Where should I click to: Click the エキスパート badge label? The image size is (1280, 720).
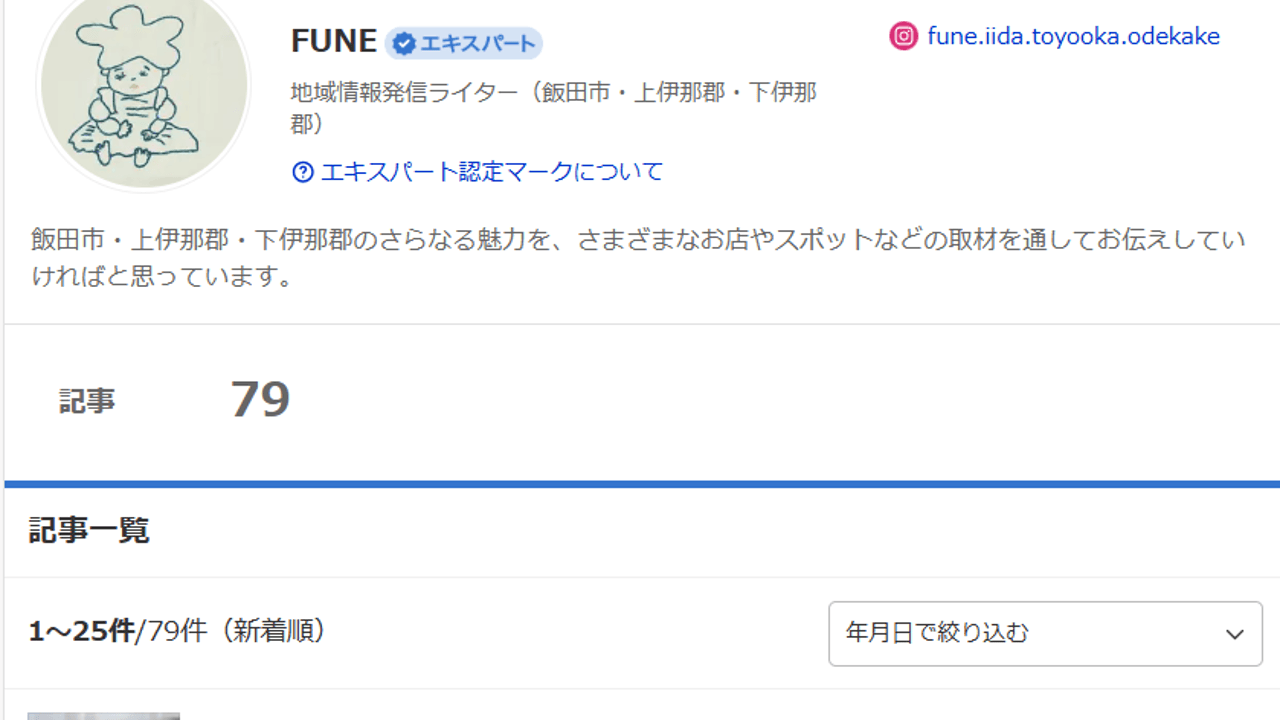click(477, 43)
